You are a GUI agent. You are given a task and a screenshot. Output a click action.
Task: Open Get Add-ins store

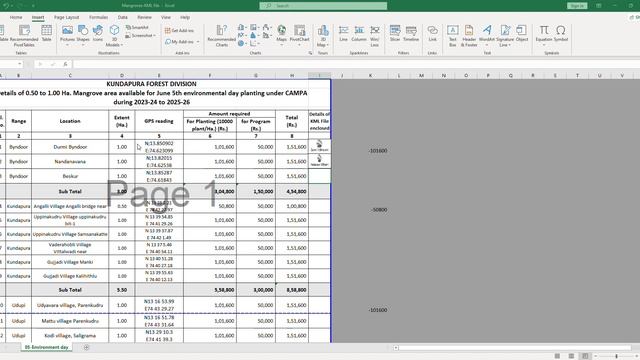click(180, 31)
